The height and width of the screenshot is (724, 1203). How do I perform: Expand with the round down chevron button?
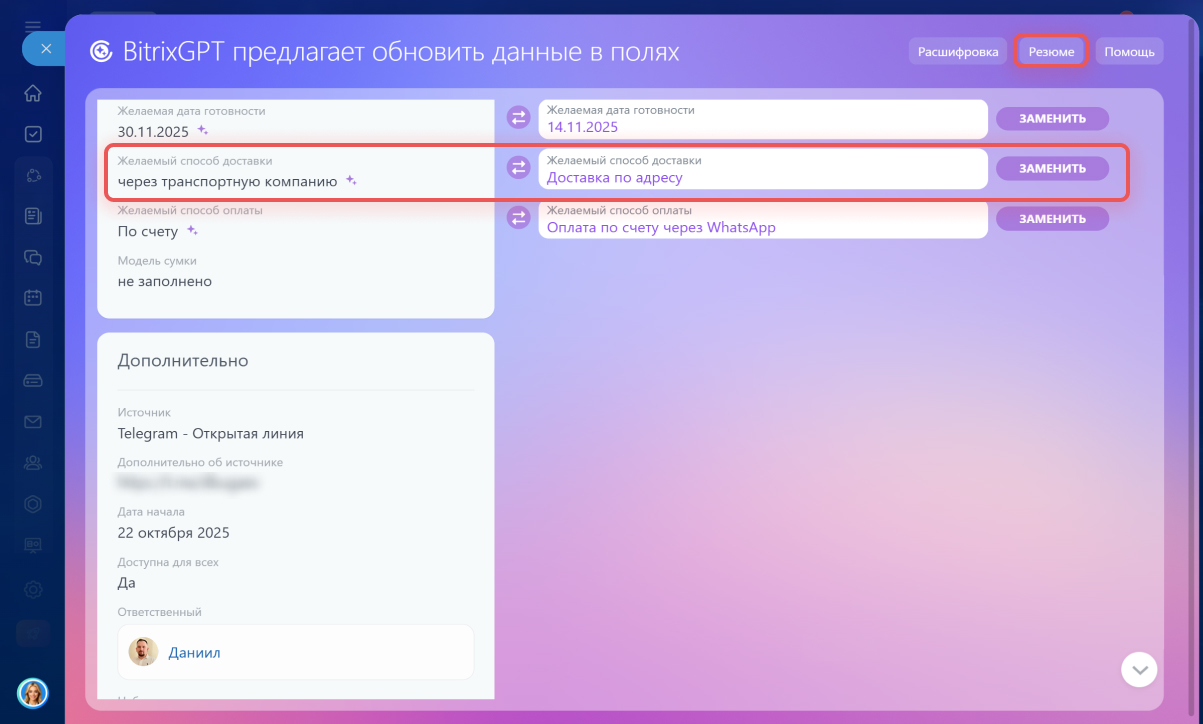tap(1139, 669)
